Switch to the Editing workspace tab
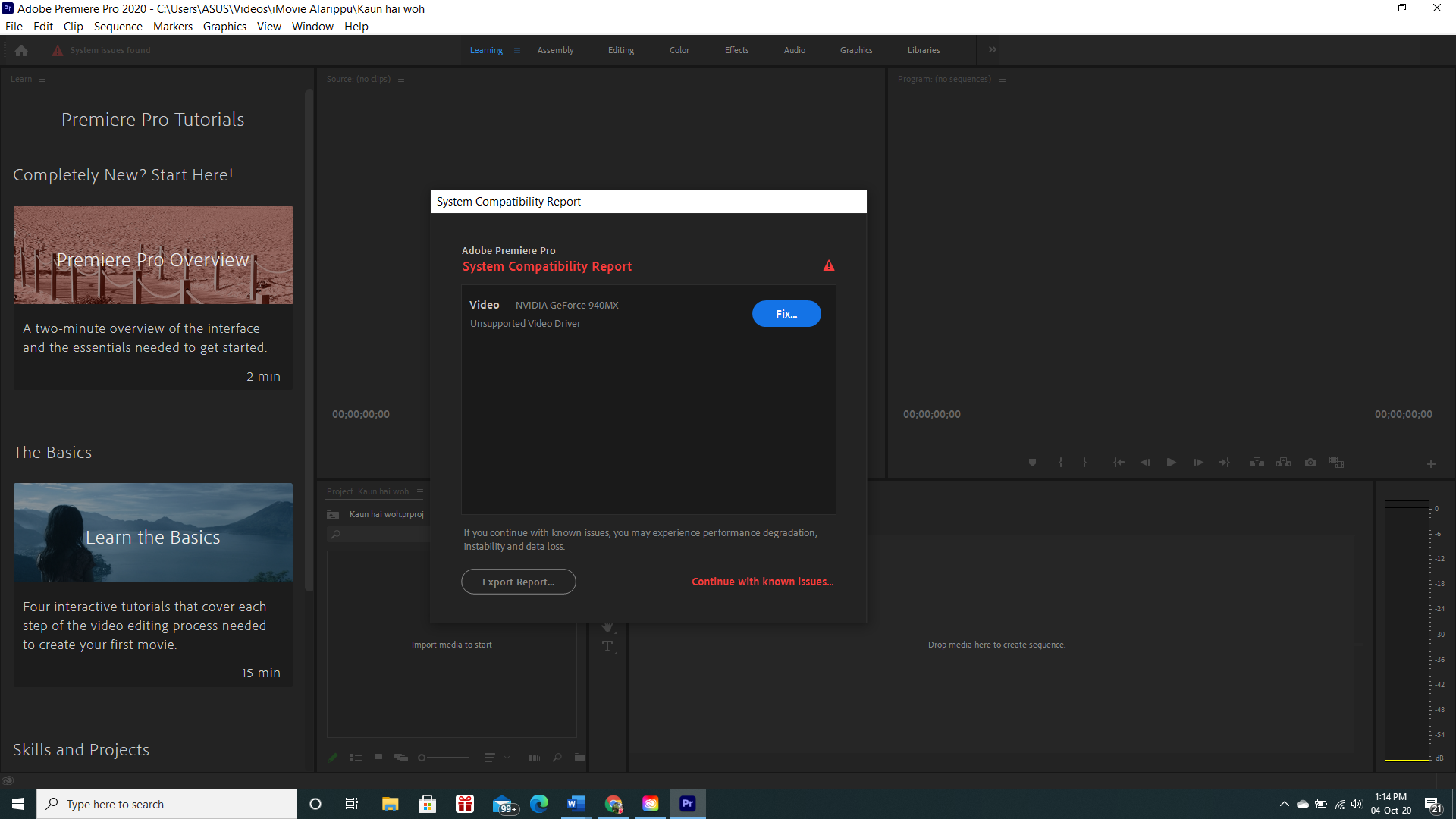1456x819 pixels. [620, 50]
